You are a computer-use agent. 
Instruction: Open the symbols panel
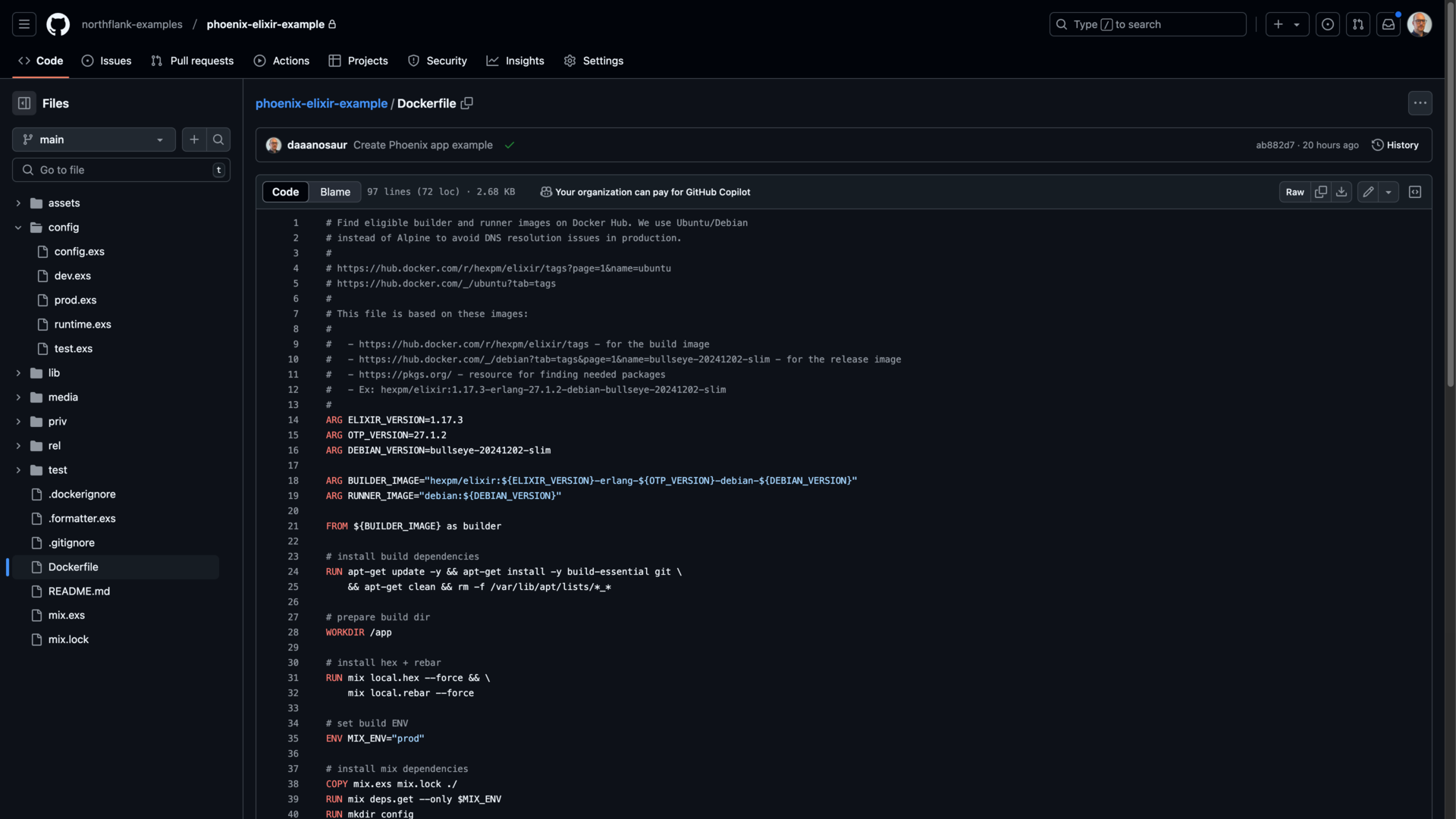(x=1415, y=192)
